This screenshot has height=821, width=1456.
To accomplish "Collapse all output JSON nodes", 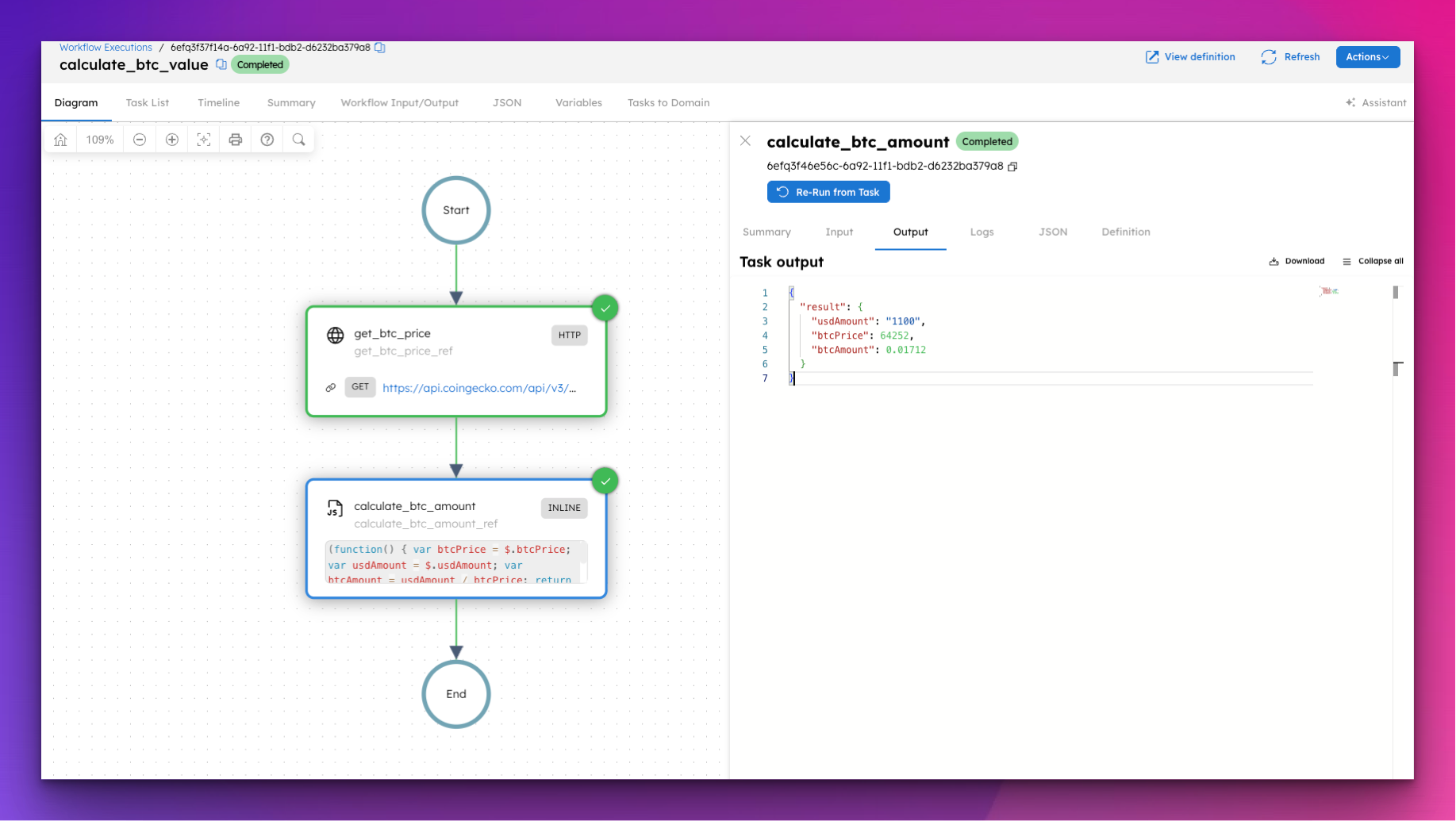I will (x=1373, y=261).
